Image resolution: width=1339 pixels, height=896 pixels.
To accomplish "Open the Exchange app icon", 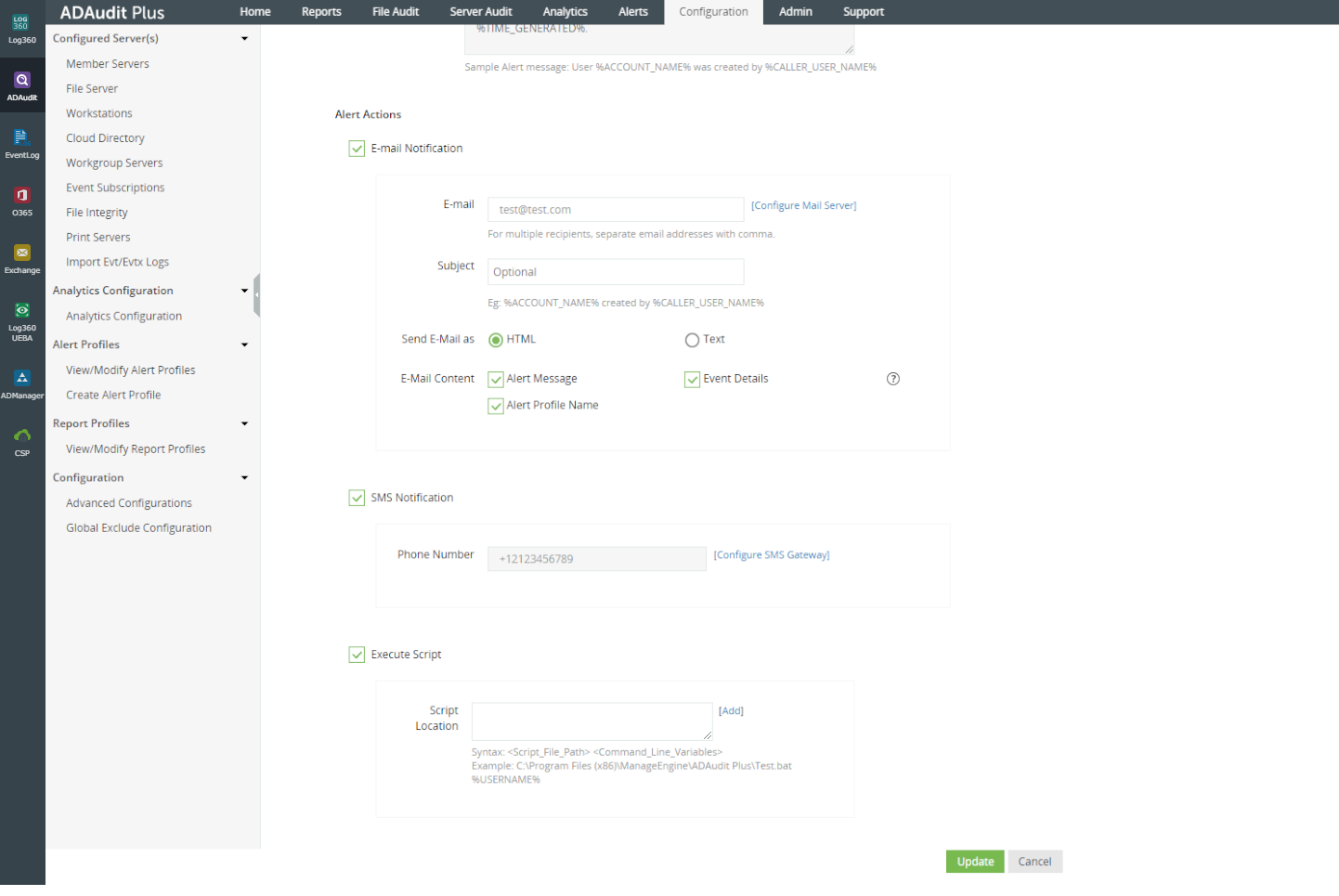I will [x=22, y=258].
